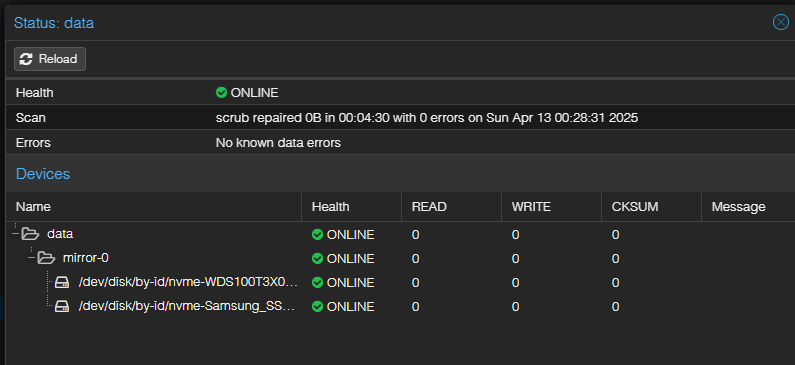795x365 pixels.
Task: Click the green ONLINE check in WDS100T3X0 row
Action: coord(317,283)
